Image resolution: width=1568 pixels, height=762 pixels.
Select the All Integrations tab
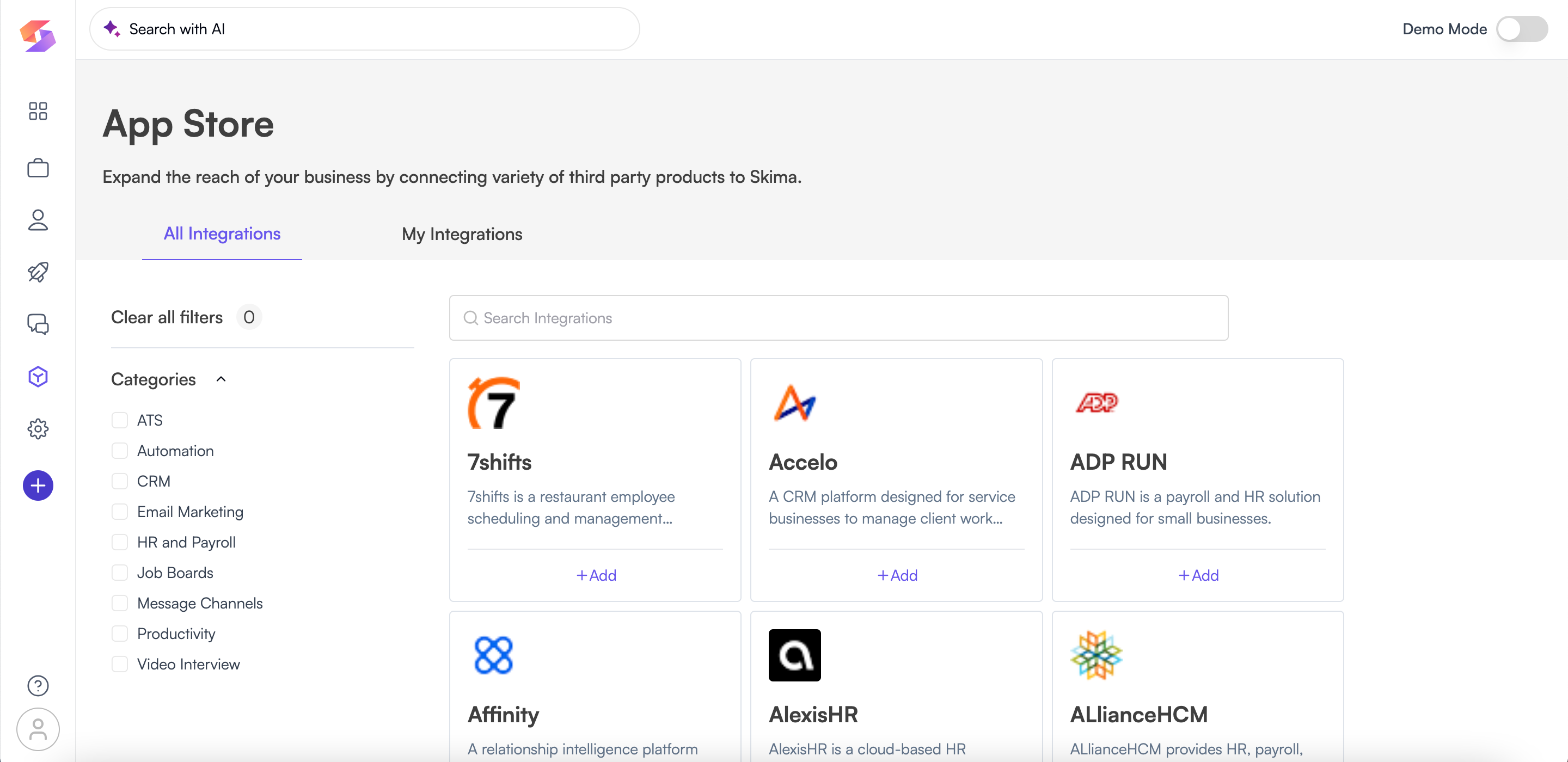click(x=222, y=233)
